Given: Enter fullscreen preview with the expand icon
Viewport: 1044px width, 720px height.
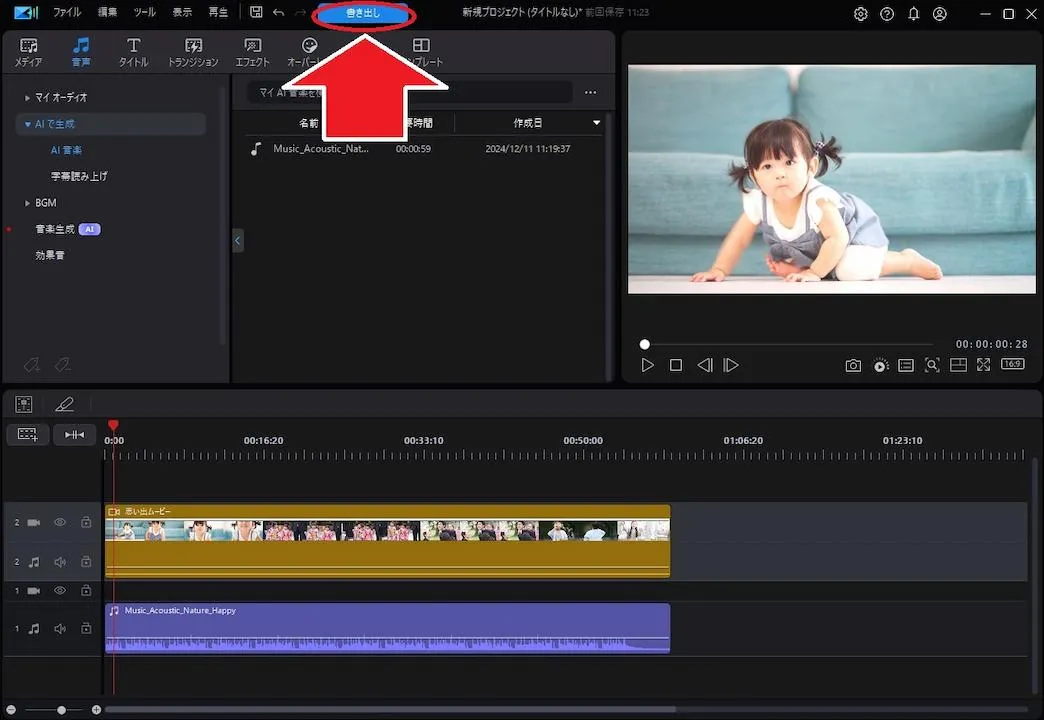Looking at the screenshot, I should [x=983, y=364].
